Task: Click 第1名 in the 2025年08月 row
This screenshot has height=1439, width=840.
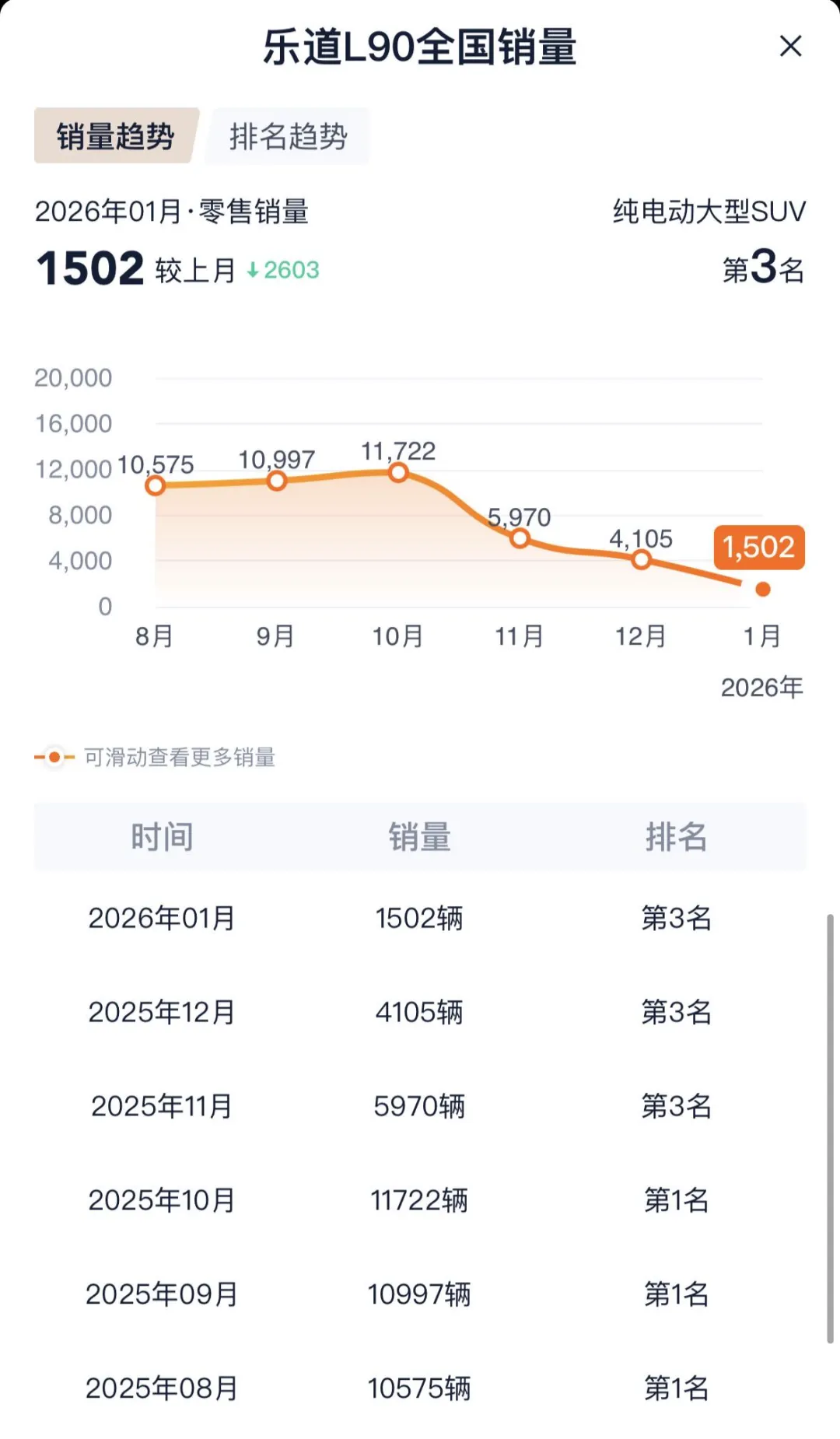Action: coord(677,1388)
